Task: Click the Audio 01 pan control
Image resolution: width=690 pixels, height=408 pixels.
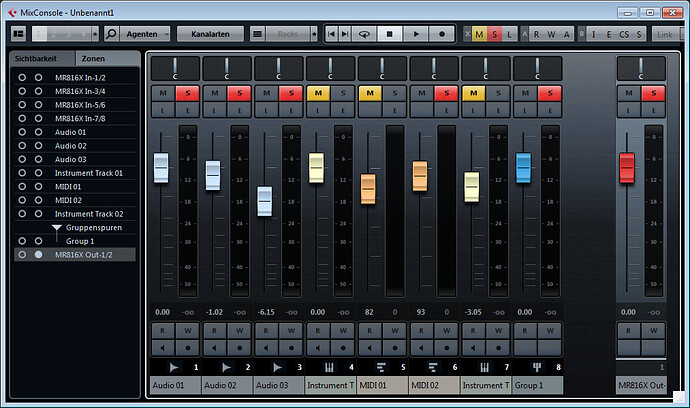Action: [x=175, y=68]
